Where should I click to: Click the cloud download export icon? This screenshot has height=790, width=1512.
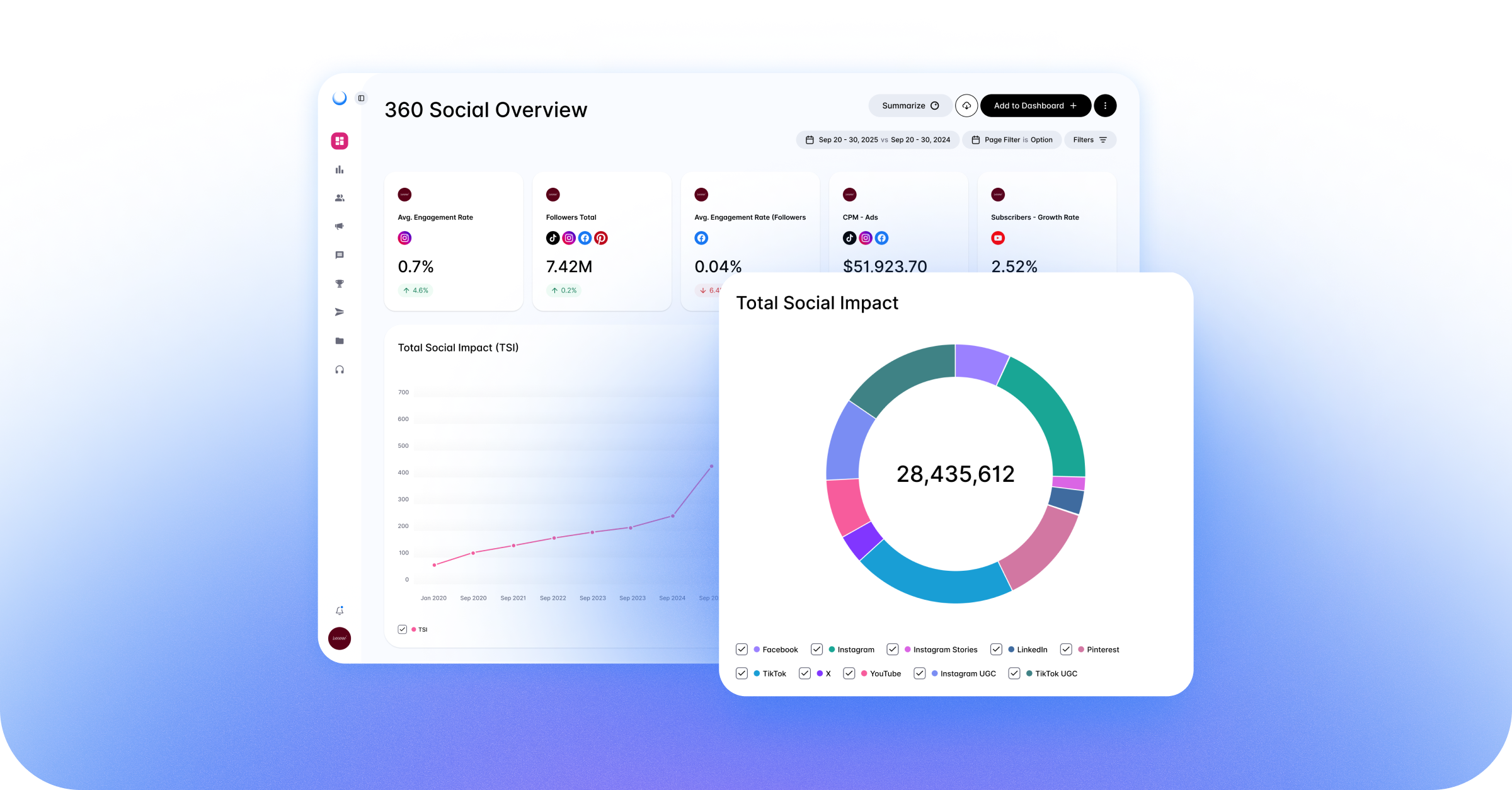966,106
